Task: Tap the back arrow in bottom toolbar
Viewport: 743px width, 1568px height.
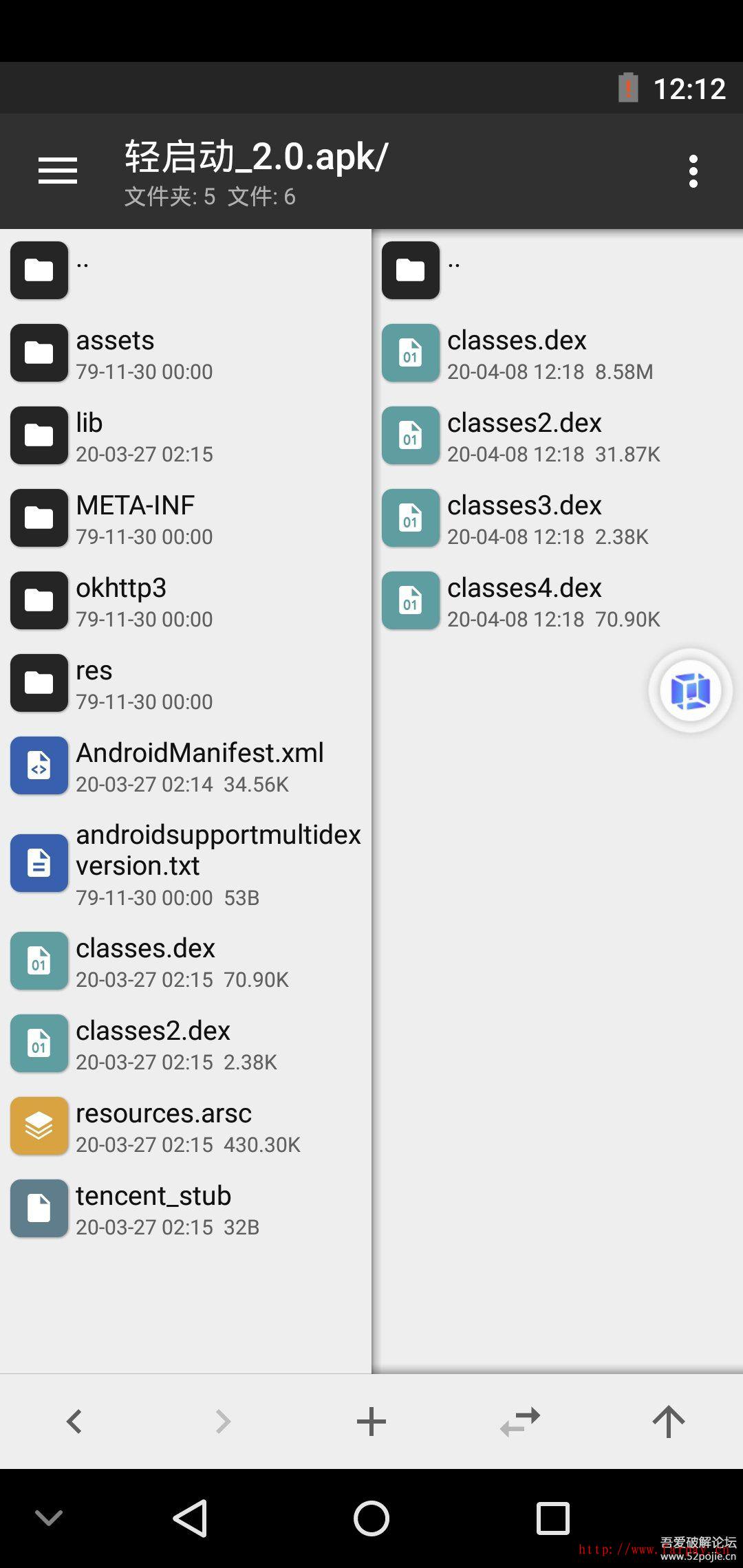Action: click(74, 1422)
